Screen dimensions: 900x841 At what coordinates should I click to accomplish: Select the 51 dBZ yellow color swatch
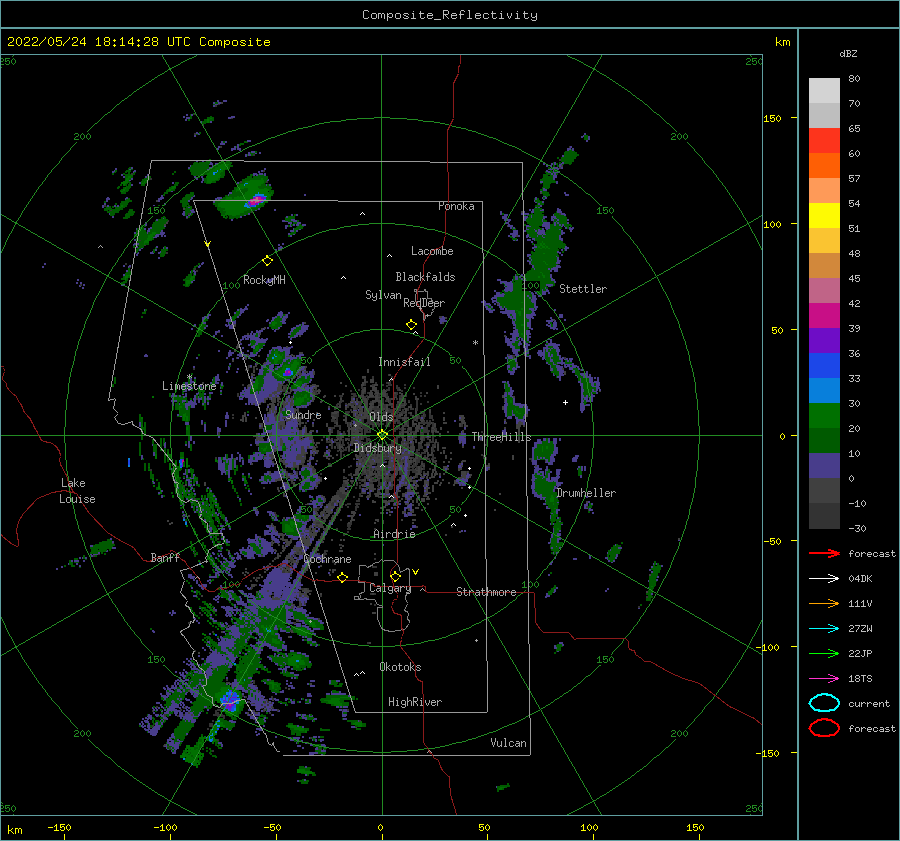click(x=824, y=215)
